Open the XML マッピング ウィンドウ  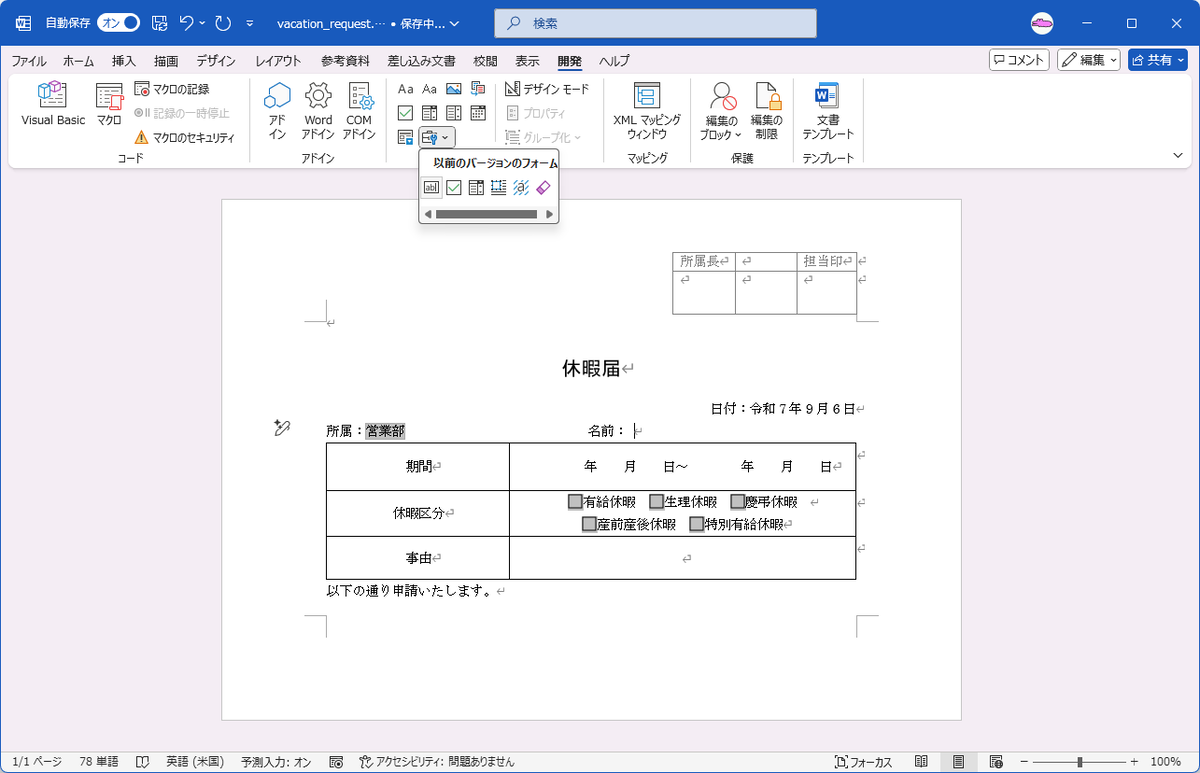[x=646, y=110]
